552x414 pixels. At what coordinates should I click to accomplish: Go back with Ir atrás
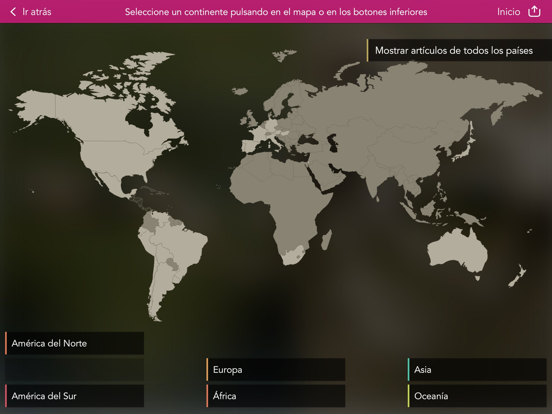pos(37,12)
